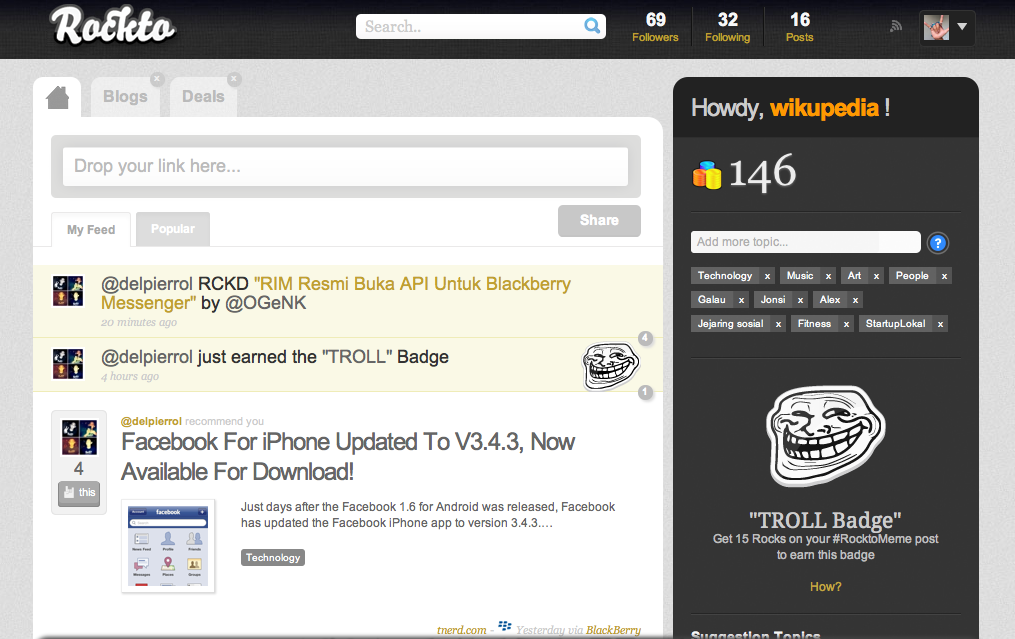This screenshot has height=639, width=1015.
Task: Go to the Home tab icon
Action: [x=58, y=98]
